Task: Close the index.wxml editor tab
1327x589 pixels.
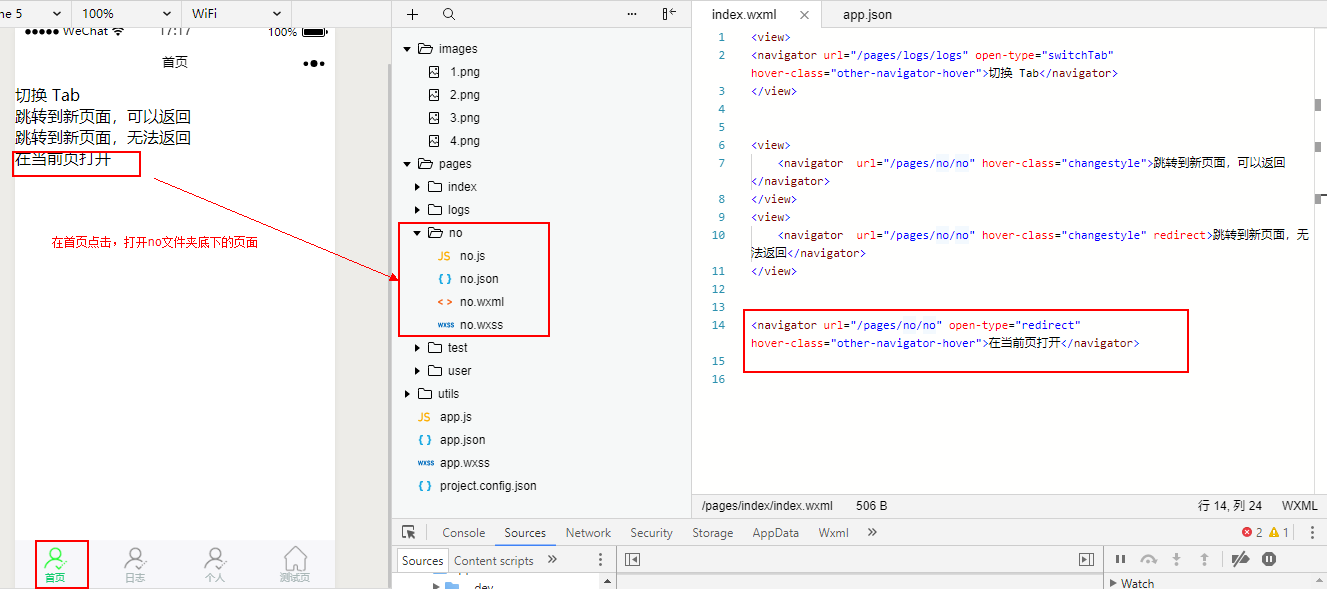Action: click(x=803, y=15)
